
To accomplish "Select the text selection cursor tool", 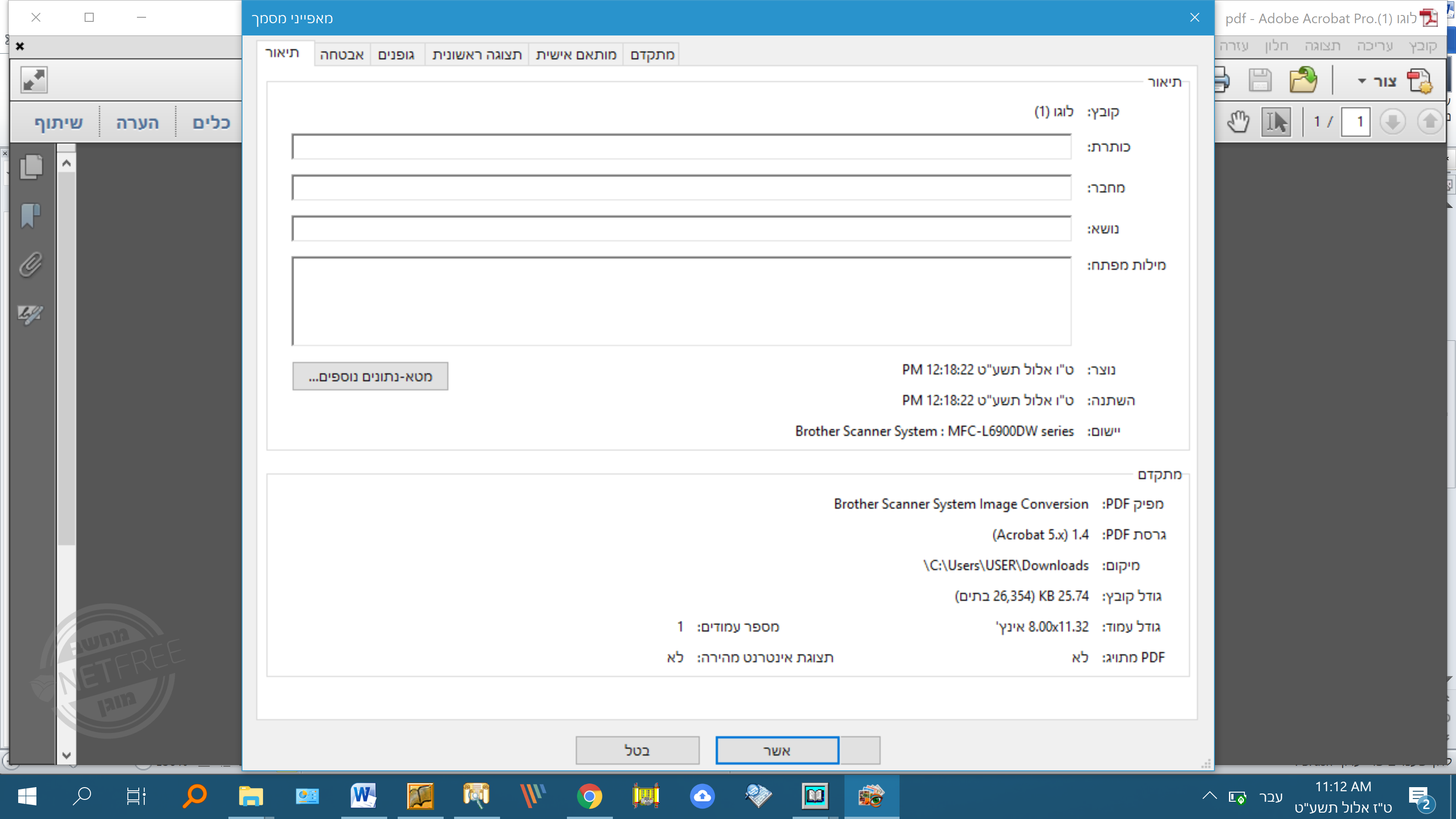I will [x=1276, y=121].
